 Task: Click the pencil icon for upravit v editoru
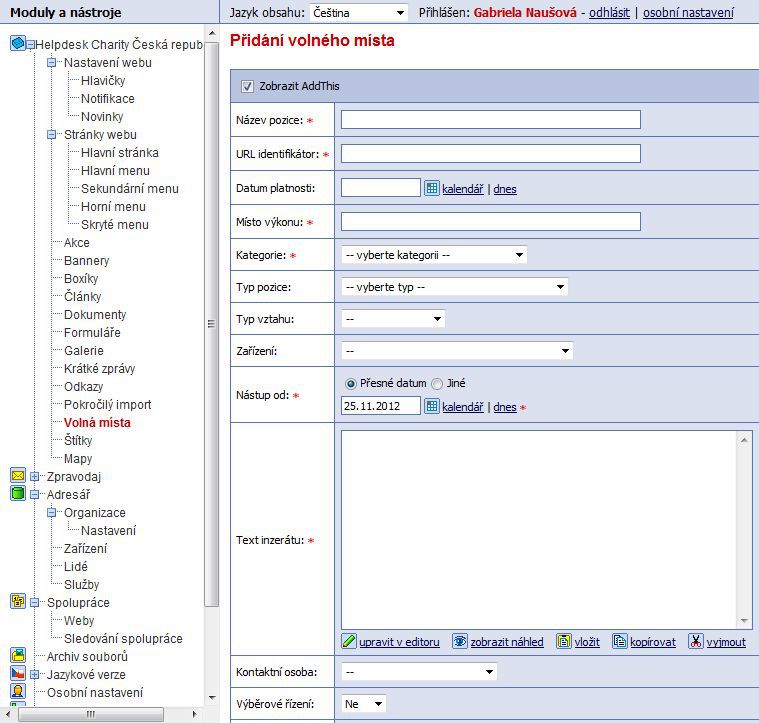[349, 641]
